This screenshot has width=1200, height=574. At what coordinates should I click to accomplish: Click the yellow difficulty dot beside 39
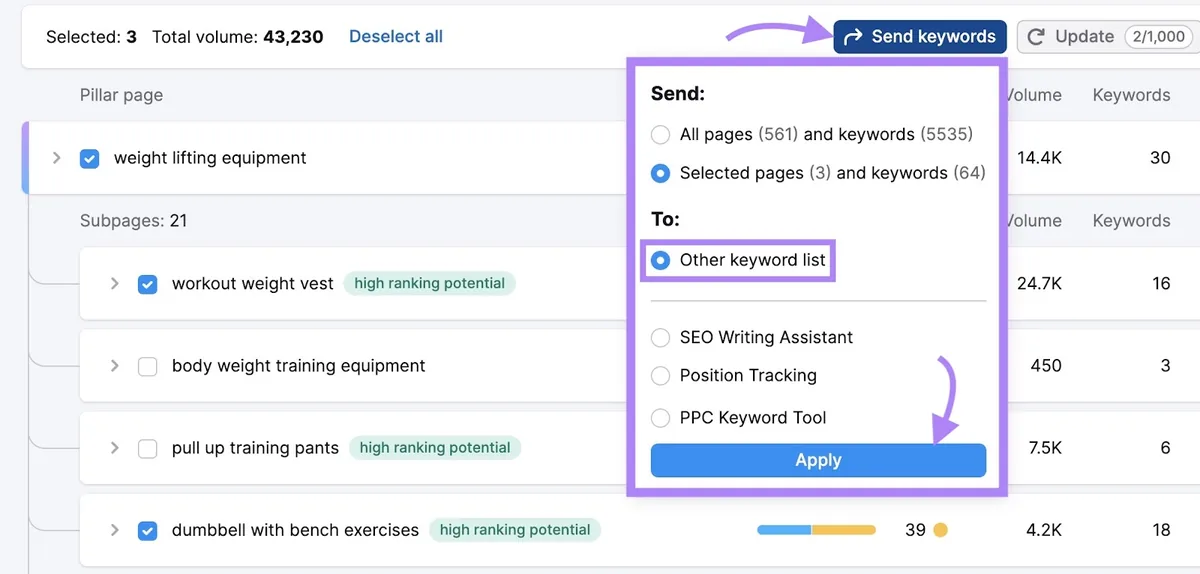point(940,530)
